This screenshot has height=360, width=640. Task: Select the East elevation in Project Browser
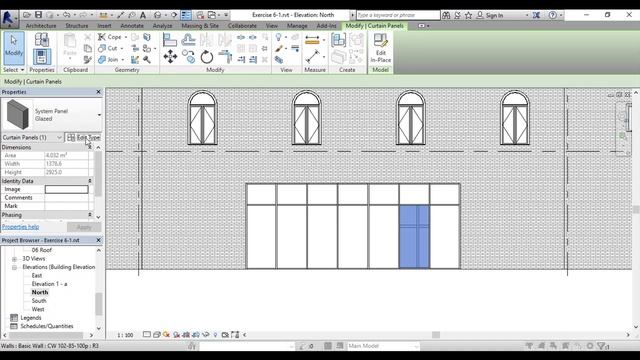point(37,276)
